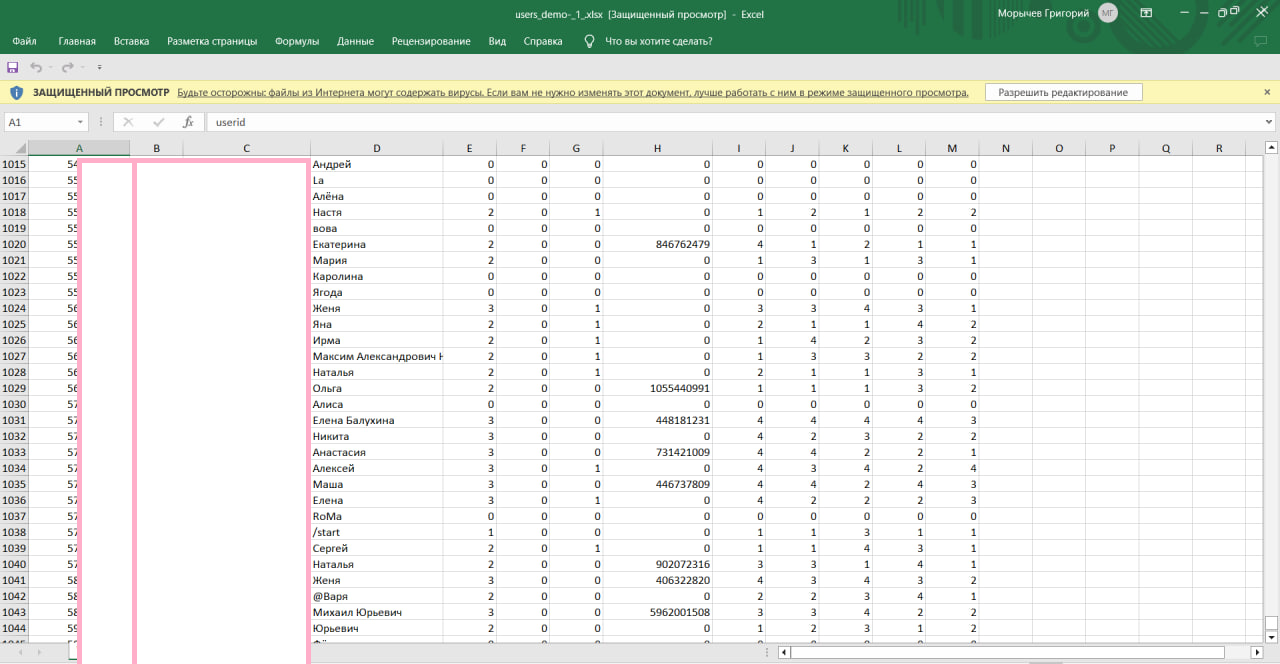Expand the formula bar with chevron

click(x=1268, y=122)
